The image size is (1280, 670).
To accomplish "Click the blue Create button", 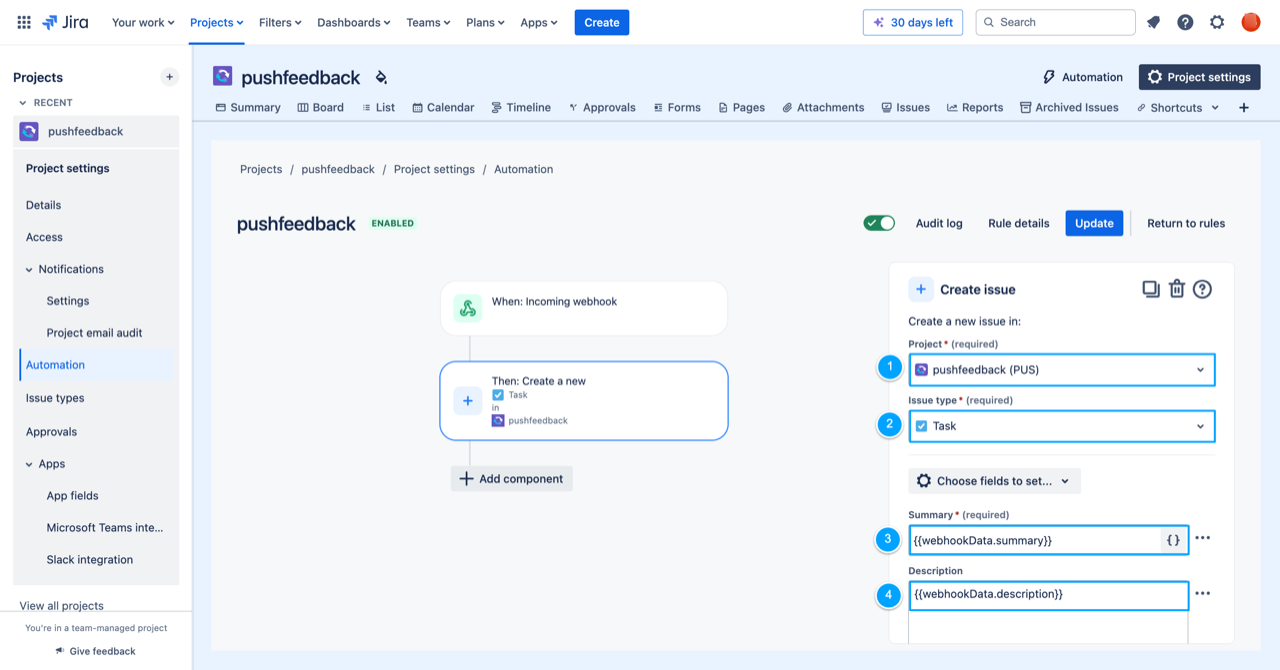I will pos(602,22).
